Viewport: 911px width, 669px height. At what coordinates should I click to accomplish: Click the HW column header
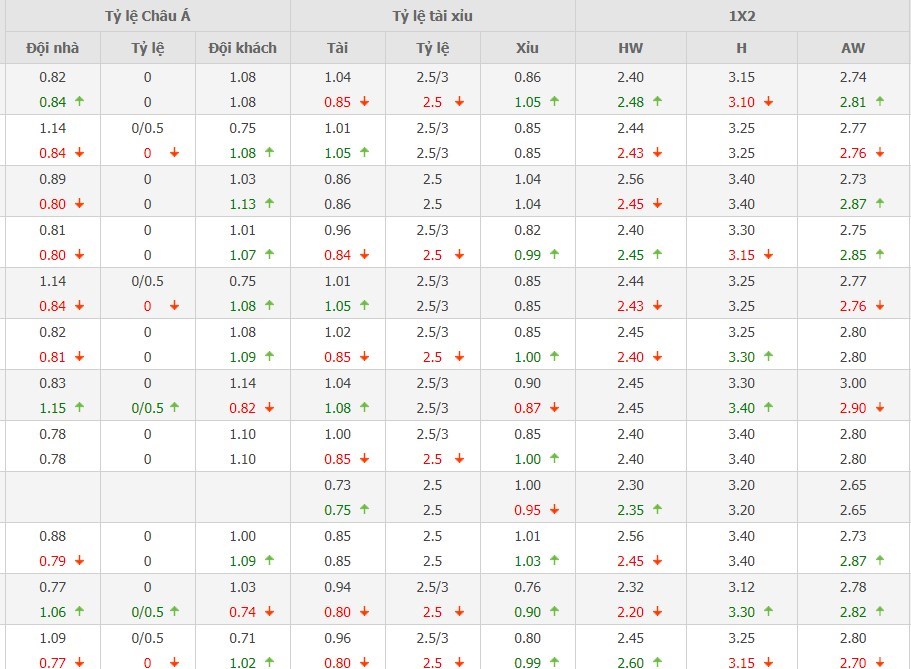pos(631,47)
